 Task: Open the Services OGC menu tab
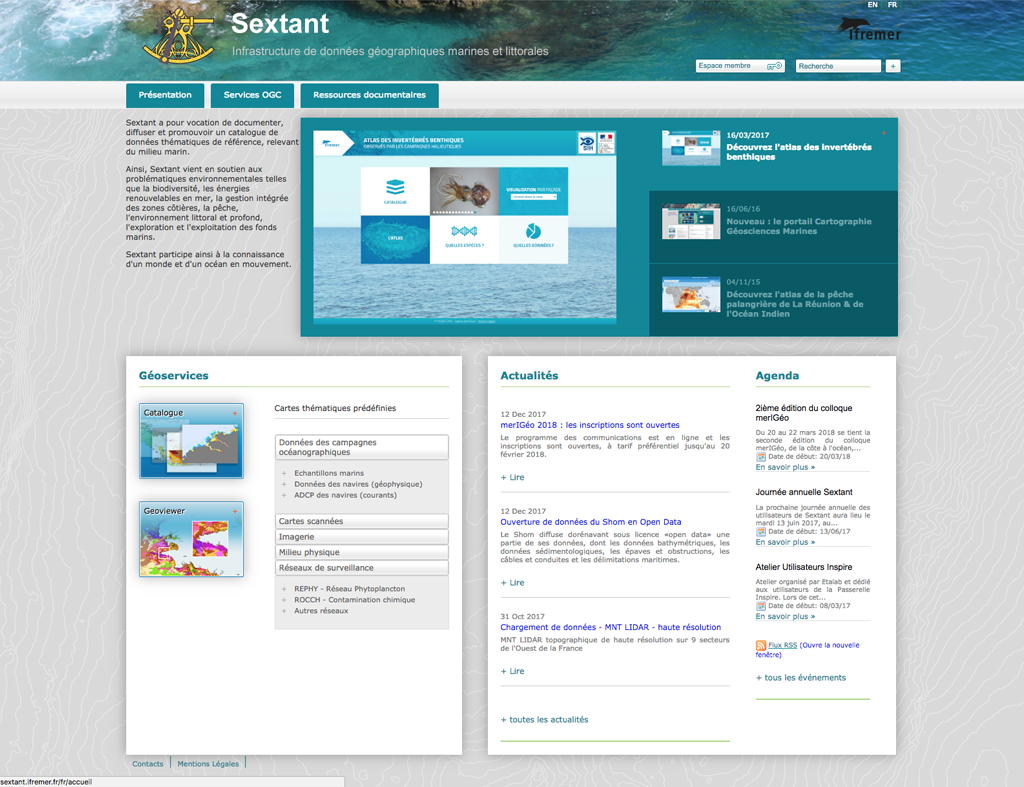point(252,95)
